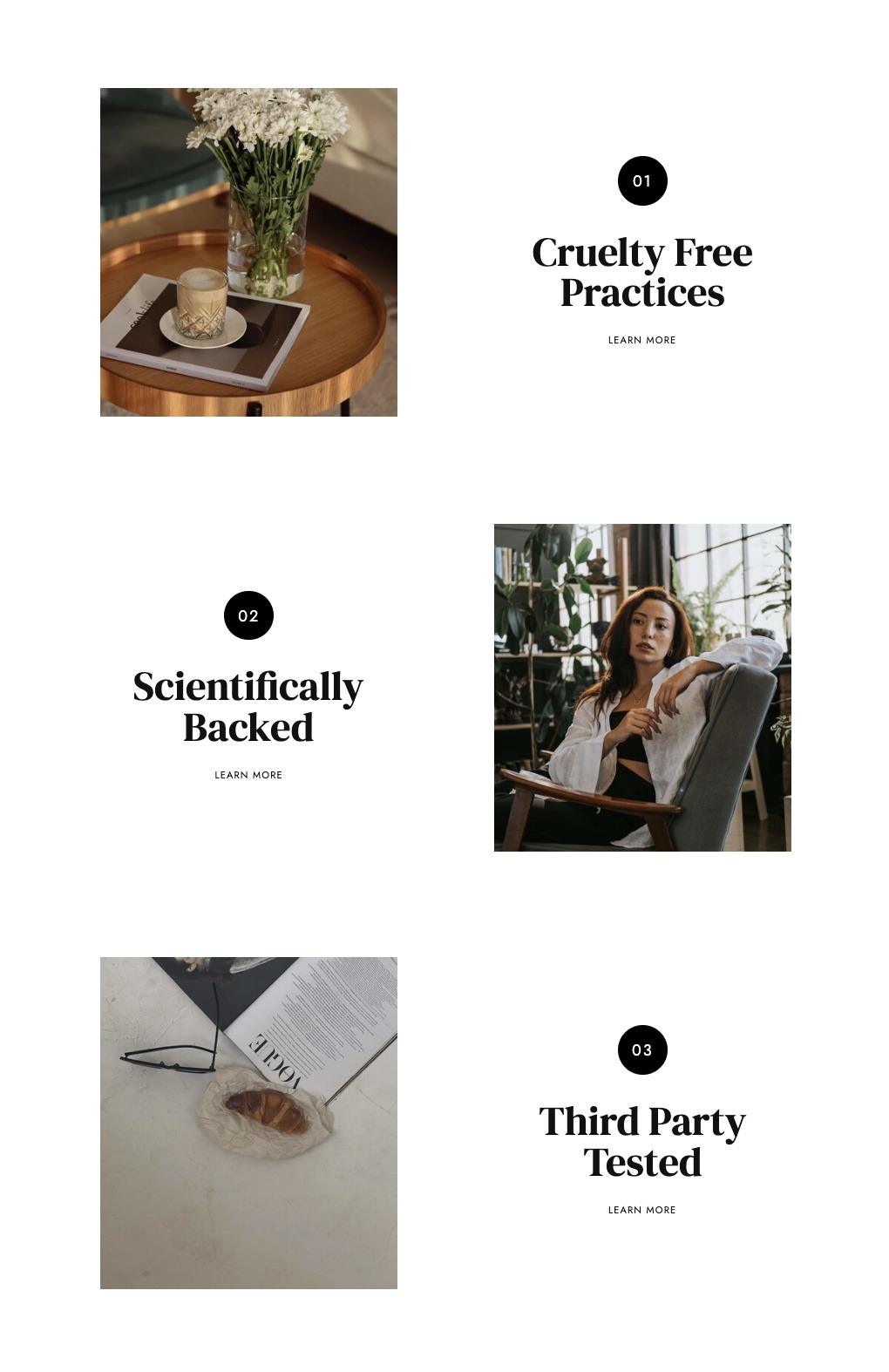Open the wooden coffee table photo
This screenshot has width=889, height=1372.
point(248,252)
